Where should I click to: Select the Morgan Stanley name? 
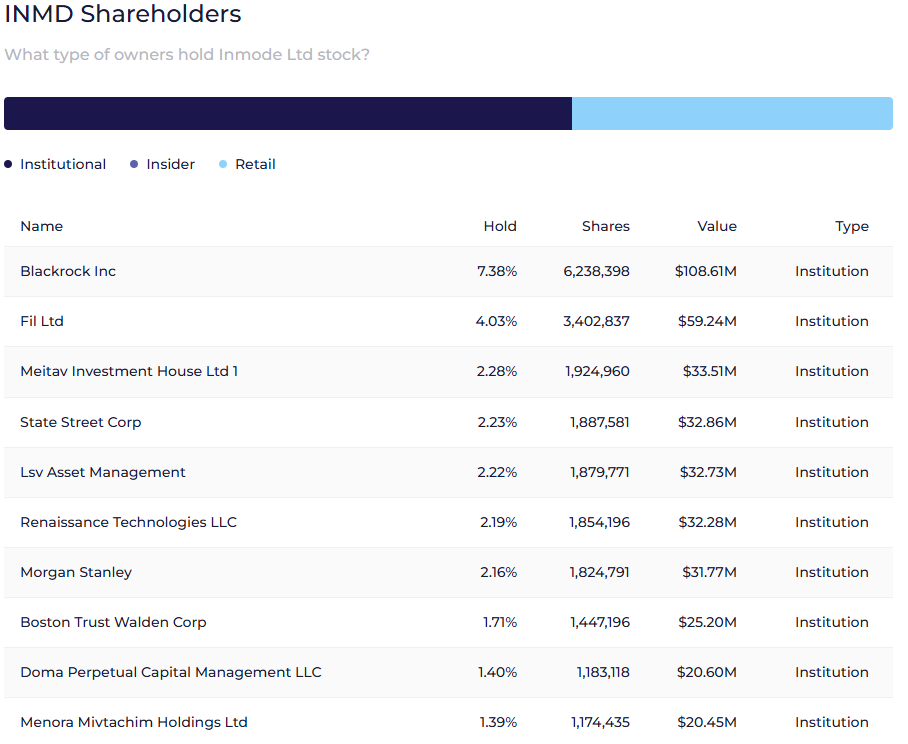coord(76,572)
